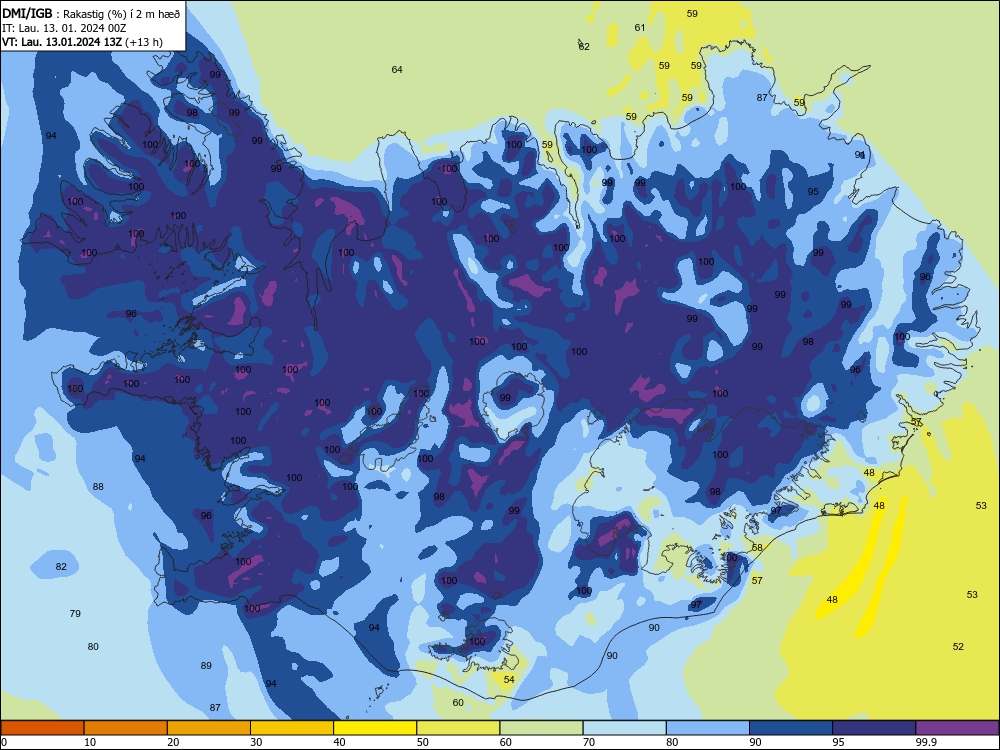1000x750 pixels.
Task: Click the purple legend swatch above 99.9
Action: pyautogui.click(x=957, y=728)
